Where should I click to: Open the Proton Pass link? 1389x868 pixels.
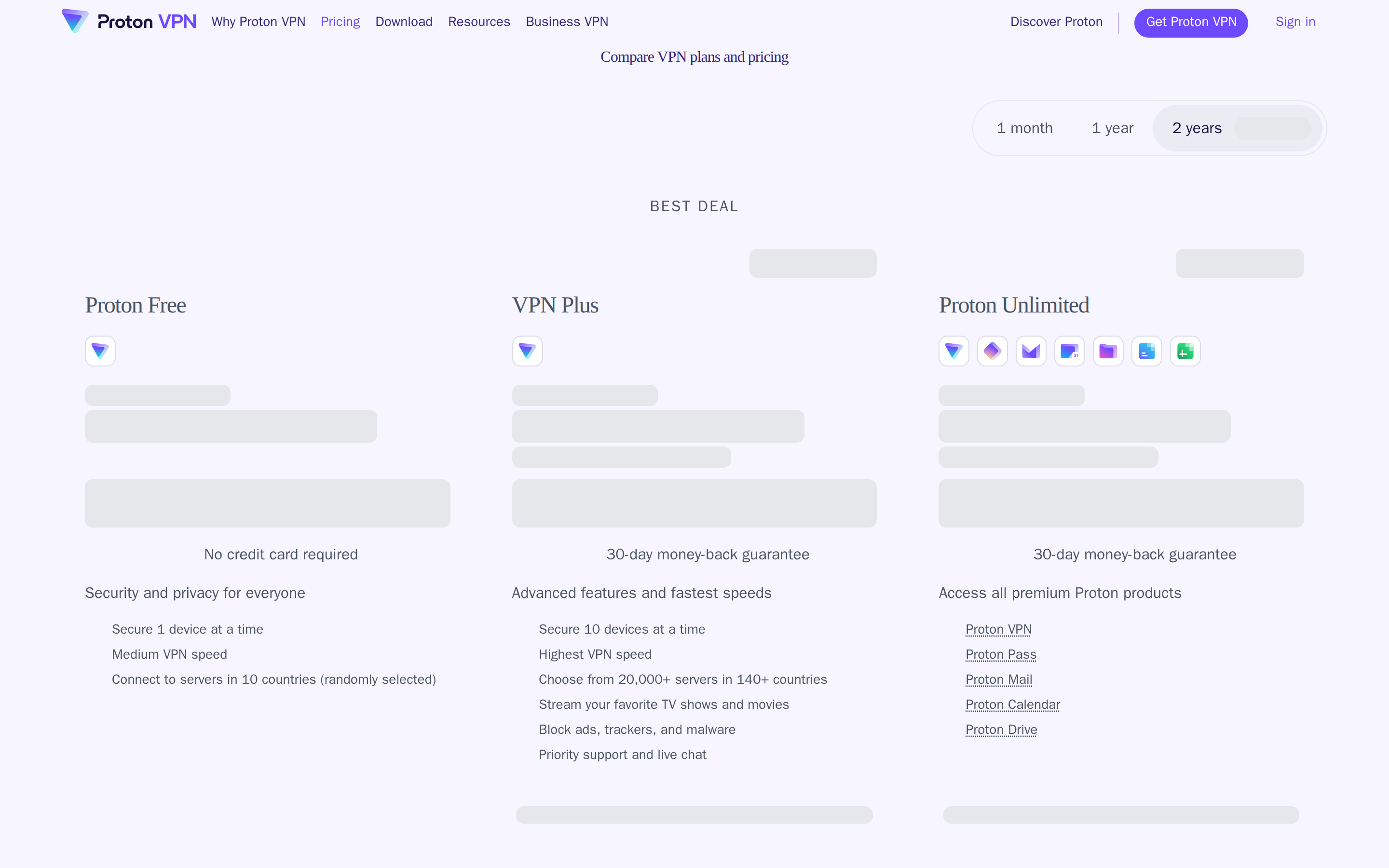point(1001,654)
